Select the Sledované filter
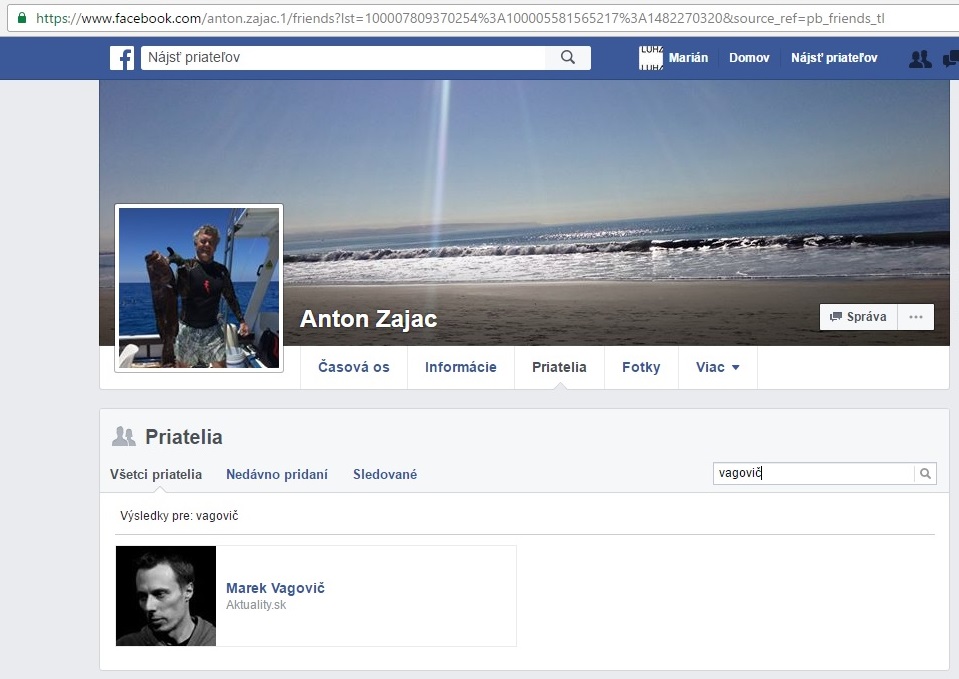 coord(384,473)
